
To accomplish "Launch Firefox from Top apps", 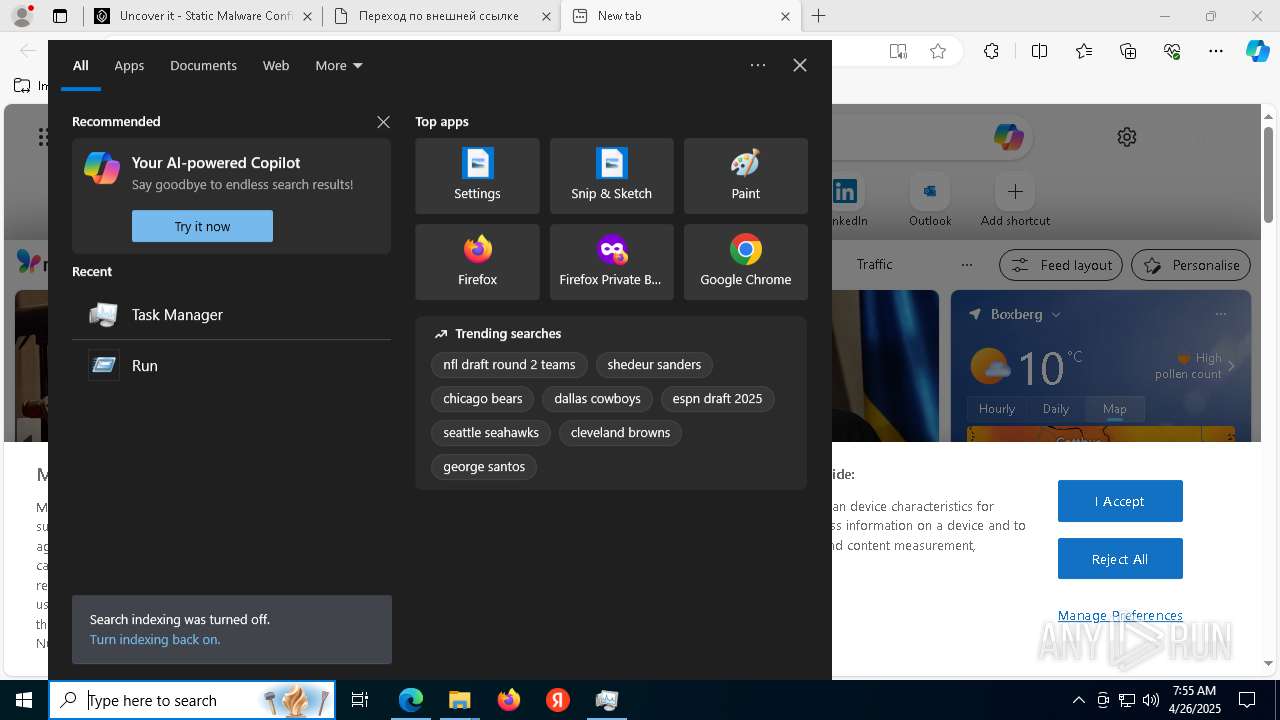I will [x=477, y=262].
